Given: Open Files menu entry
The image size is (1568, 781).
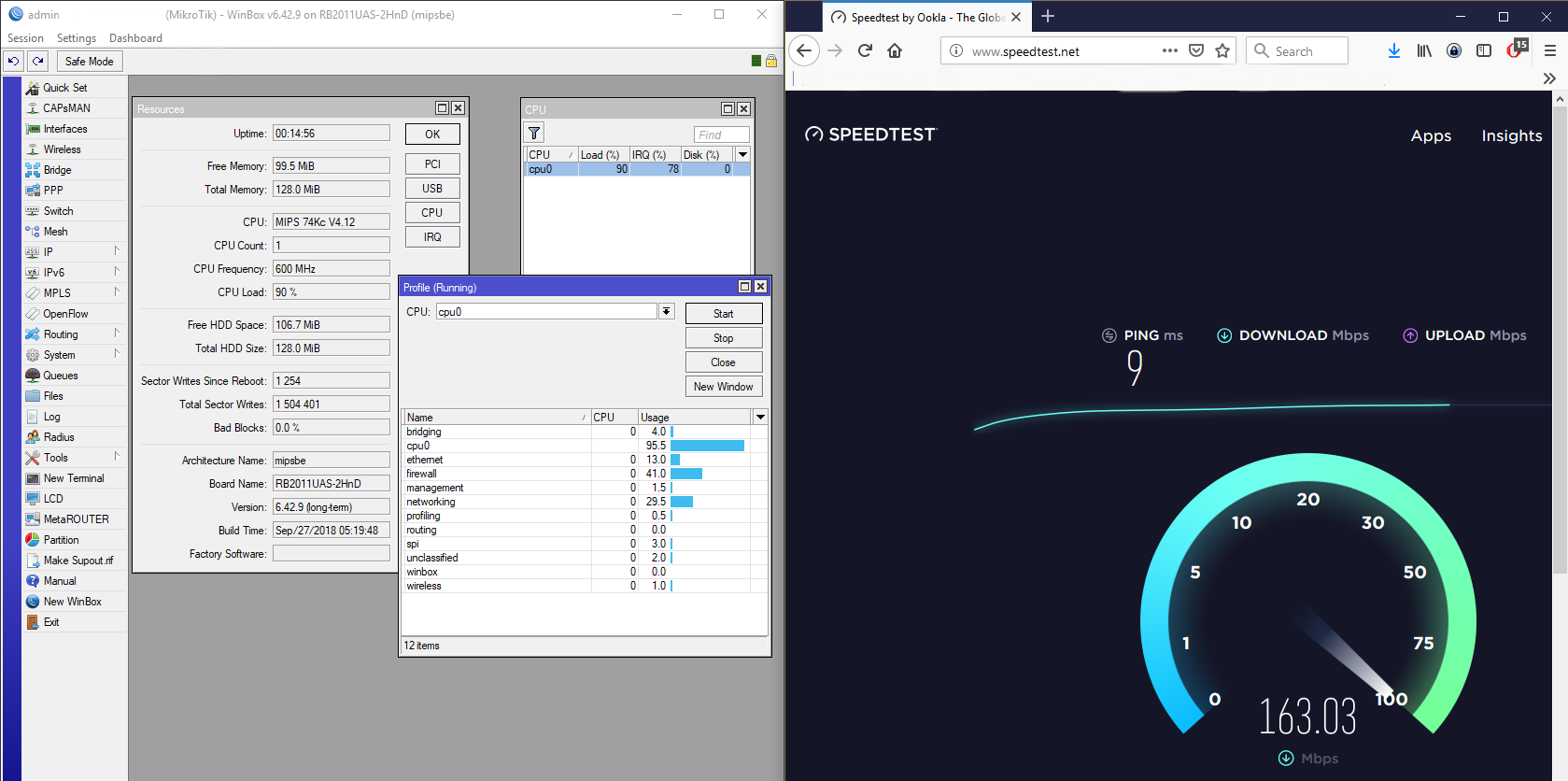Looking at the screenshot, I should (x=53, y=396).
